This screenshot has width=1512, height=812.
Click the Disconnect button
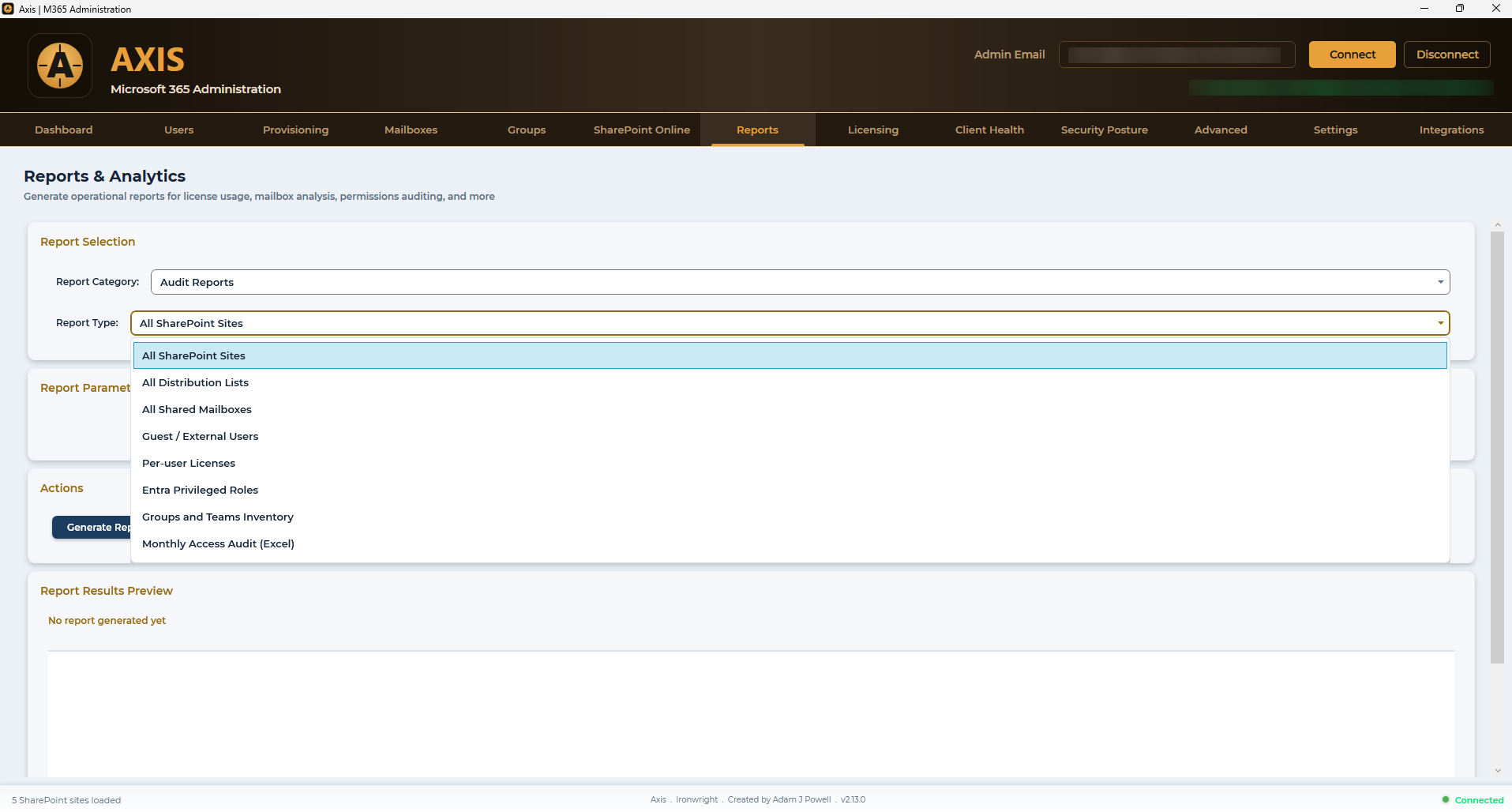(1447, 55)
